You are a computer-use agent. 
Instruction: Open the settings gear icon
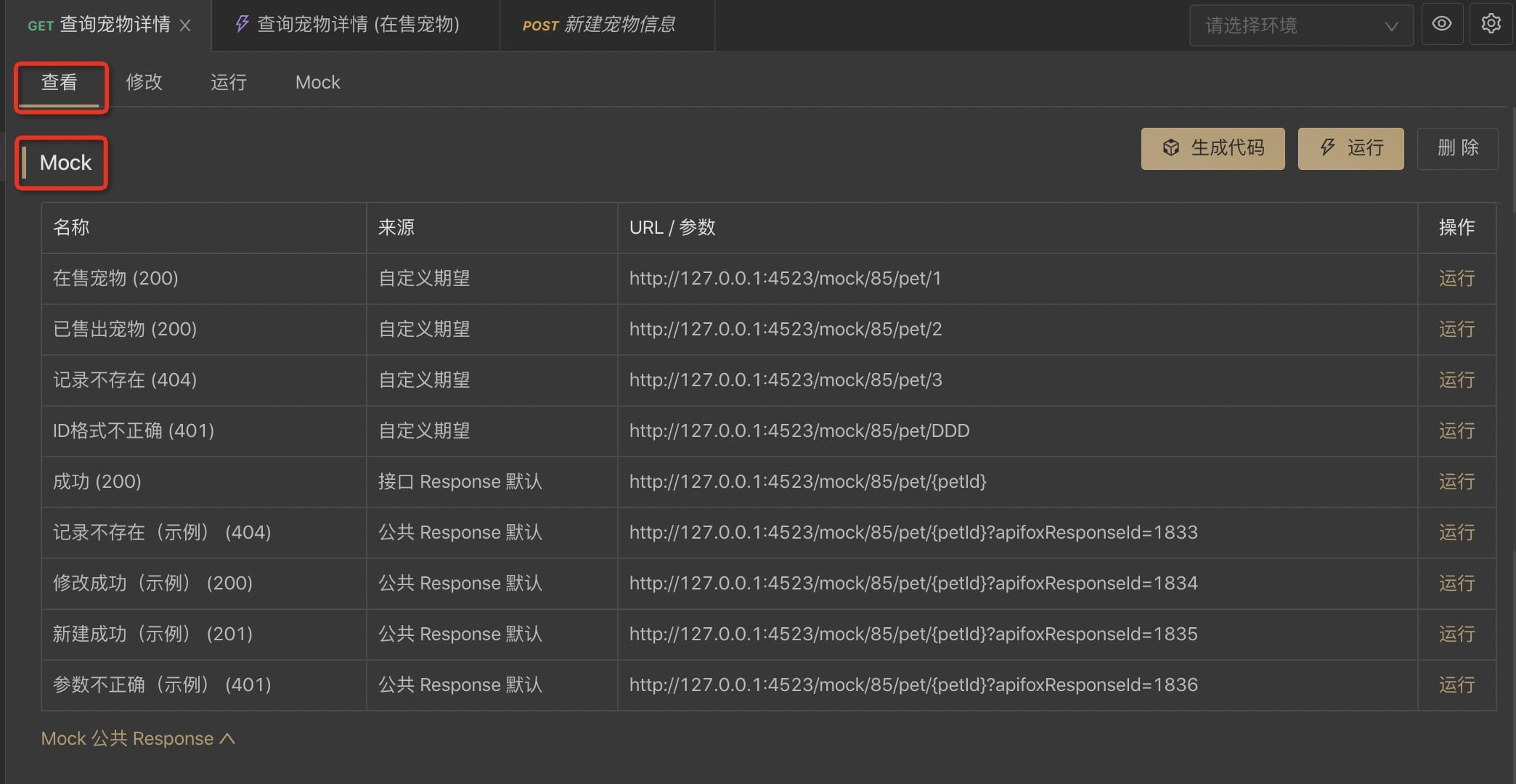[1491, 24]
